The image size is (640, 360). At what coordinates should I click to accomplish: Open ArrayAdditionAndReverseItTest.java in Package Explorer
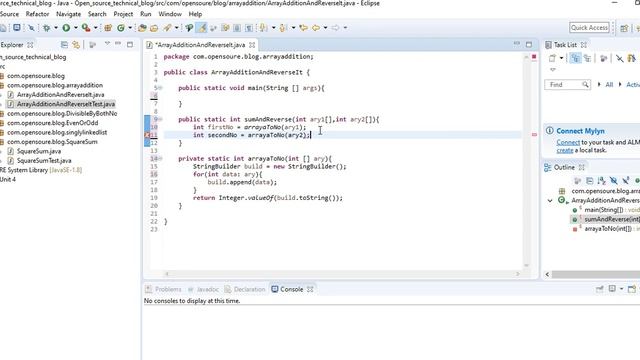(x=65, y=104)
